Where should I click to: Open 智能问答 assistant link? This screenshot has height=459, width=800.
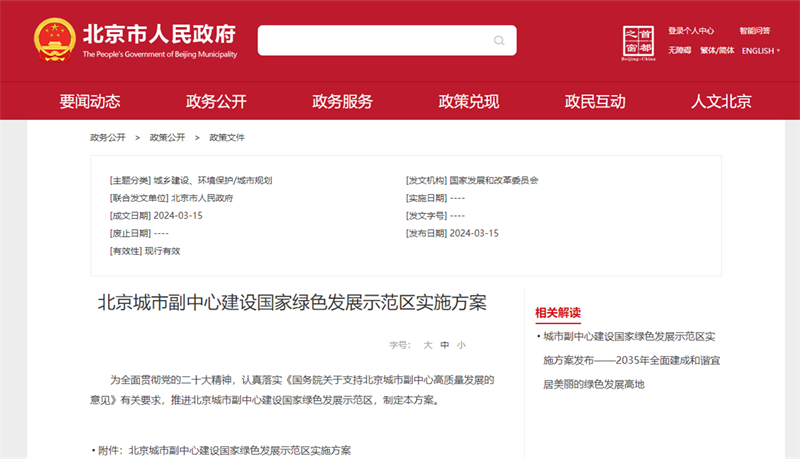coord(755,31)
